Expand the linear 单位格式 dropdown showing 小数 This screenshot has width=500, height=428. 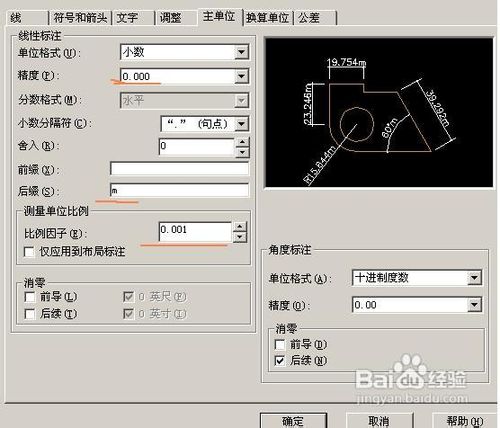[241, 52]
